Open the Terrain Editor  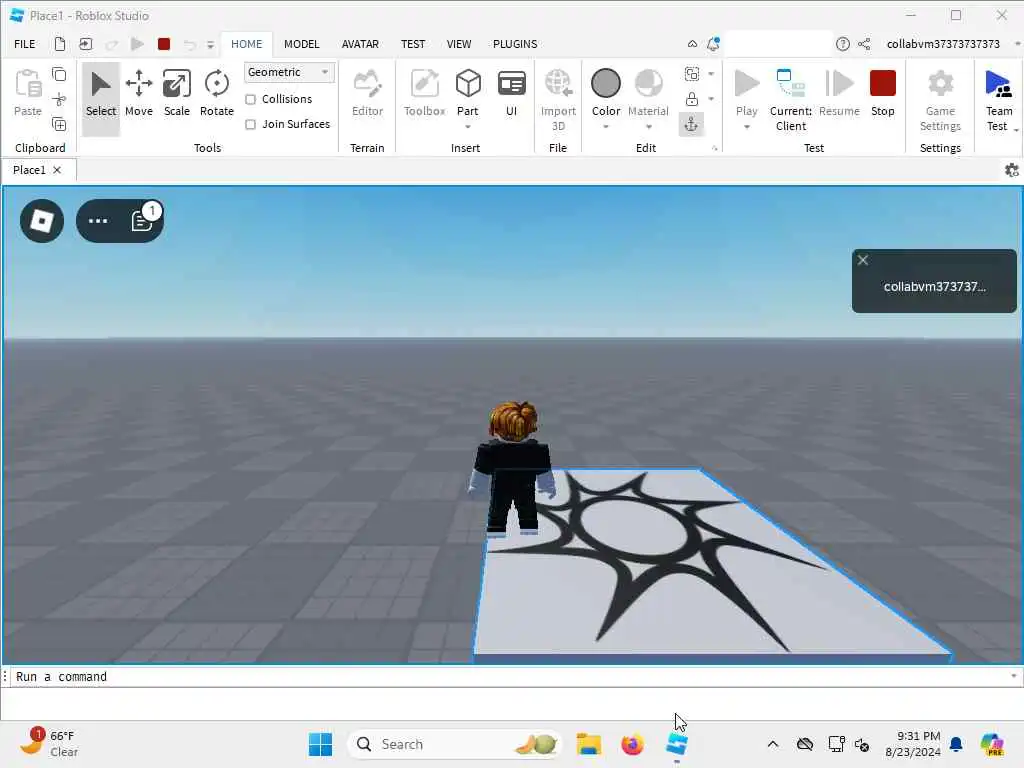(367, 95)
